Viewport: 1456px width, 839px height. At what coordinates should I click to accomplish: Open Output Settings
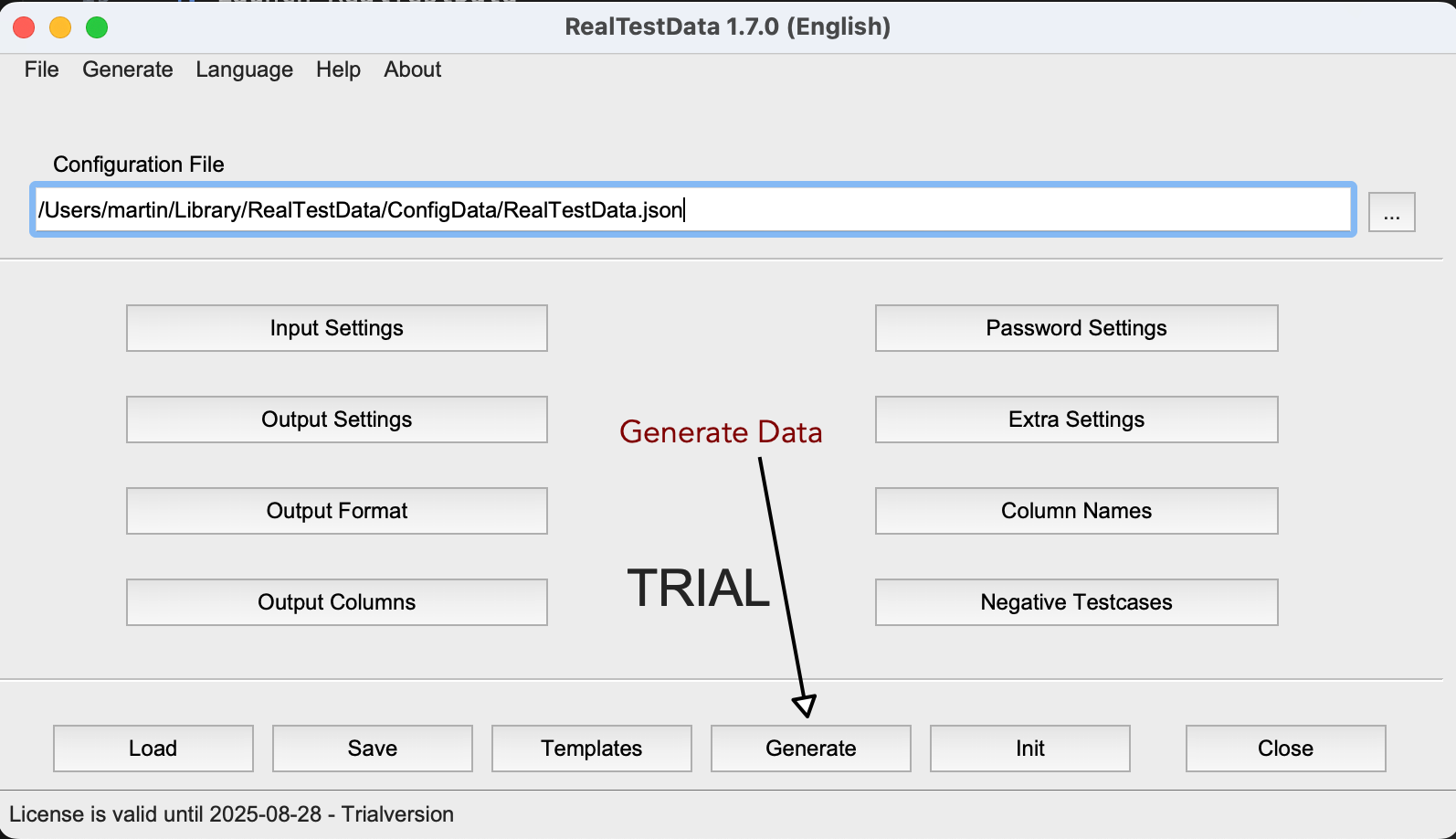[x=337, y=419]
